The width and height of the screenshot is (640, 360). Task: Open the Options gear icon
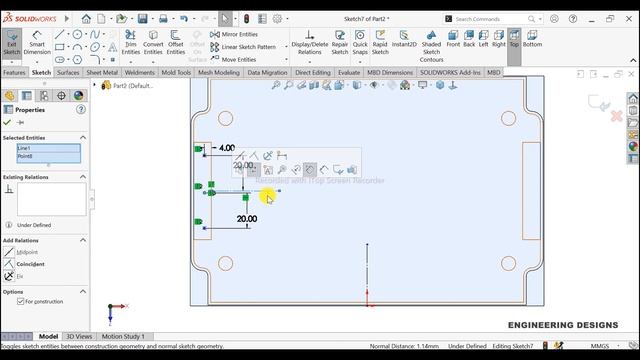point(277,19)
